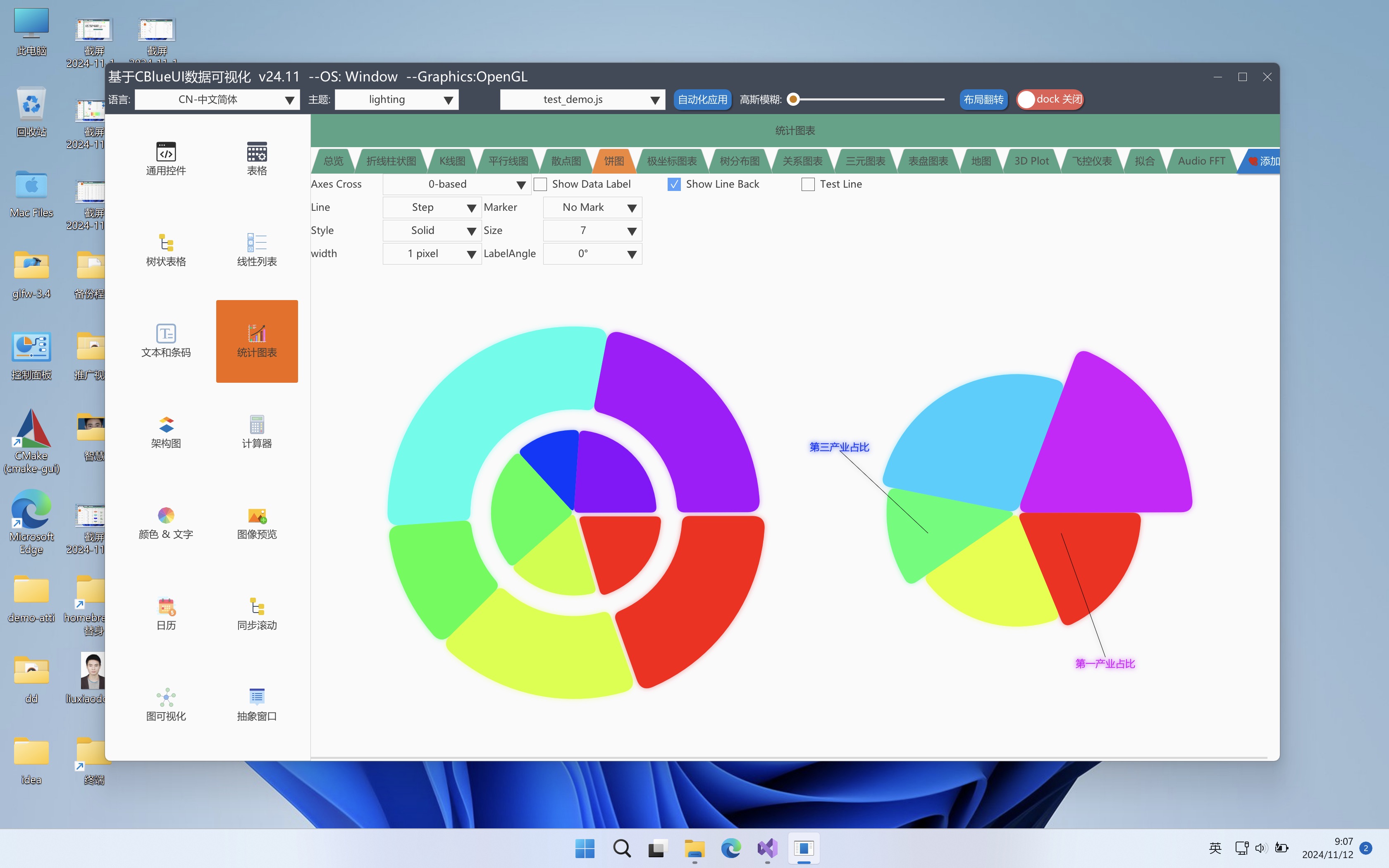Expand the Marker No Mark dropdown

pyautogui.click(x=592, y=207)
